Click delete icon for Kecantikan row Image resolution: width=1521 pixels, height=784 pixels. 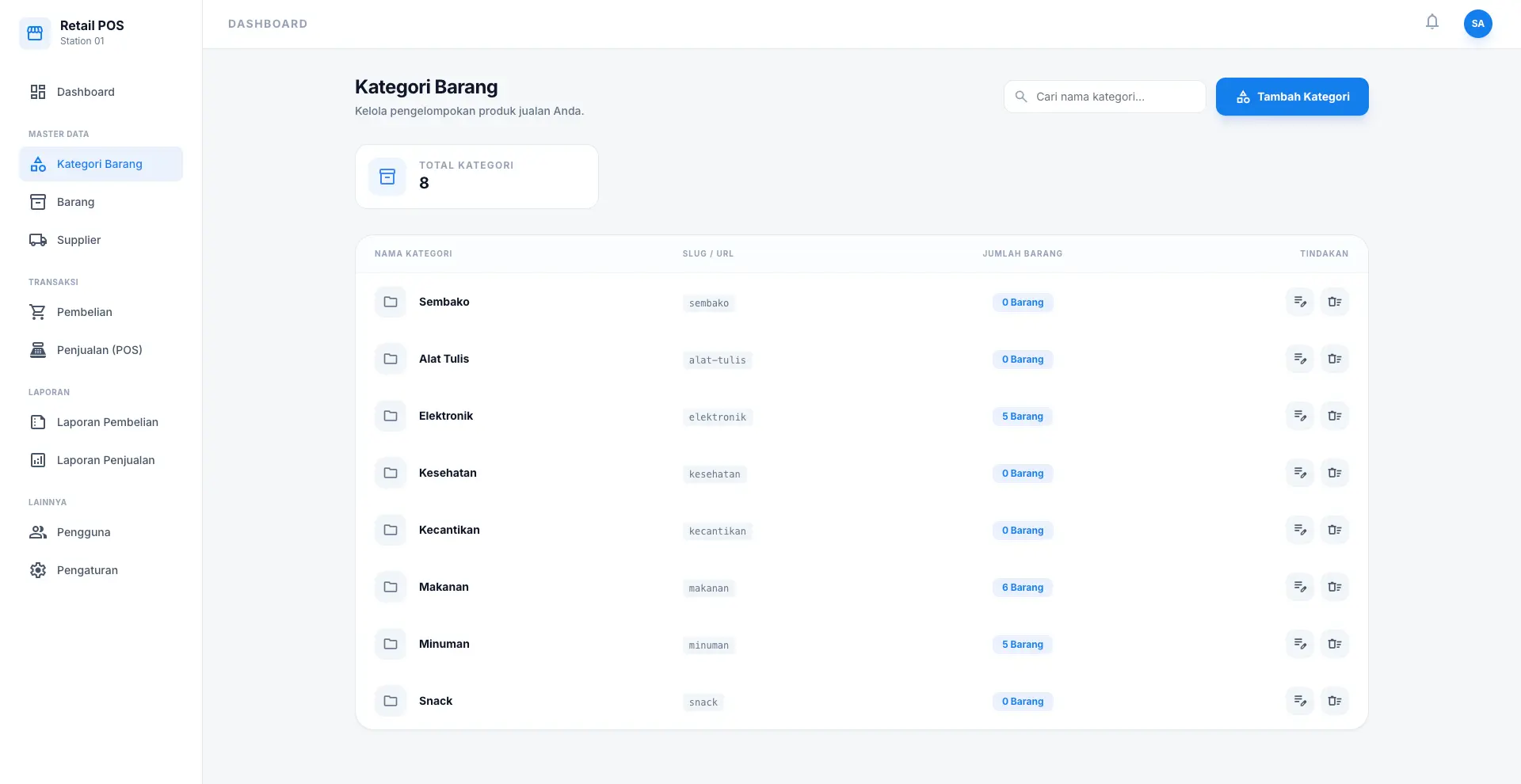click(1334, 530)
